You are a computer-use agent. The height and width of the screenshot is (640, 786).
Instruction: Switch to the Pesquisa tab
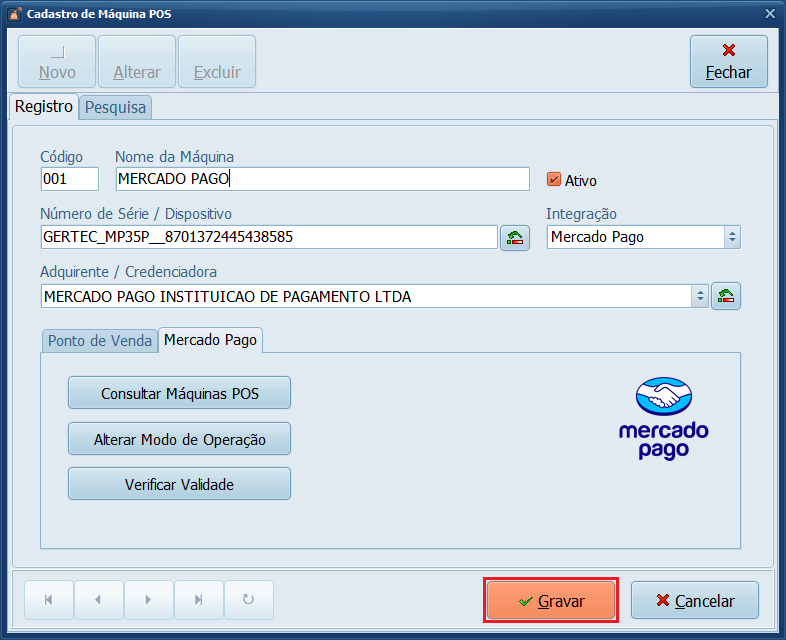115,107
